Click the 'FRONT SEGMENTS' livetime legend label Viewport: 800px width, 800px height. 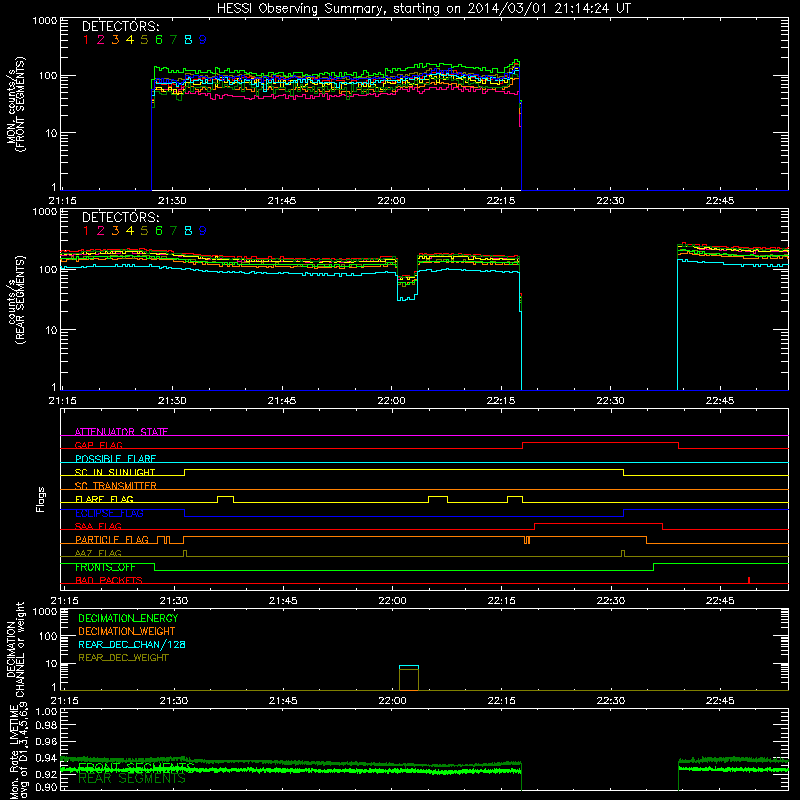(136, 767)
